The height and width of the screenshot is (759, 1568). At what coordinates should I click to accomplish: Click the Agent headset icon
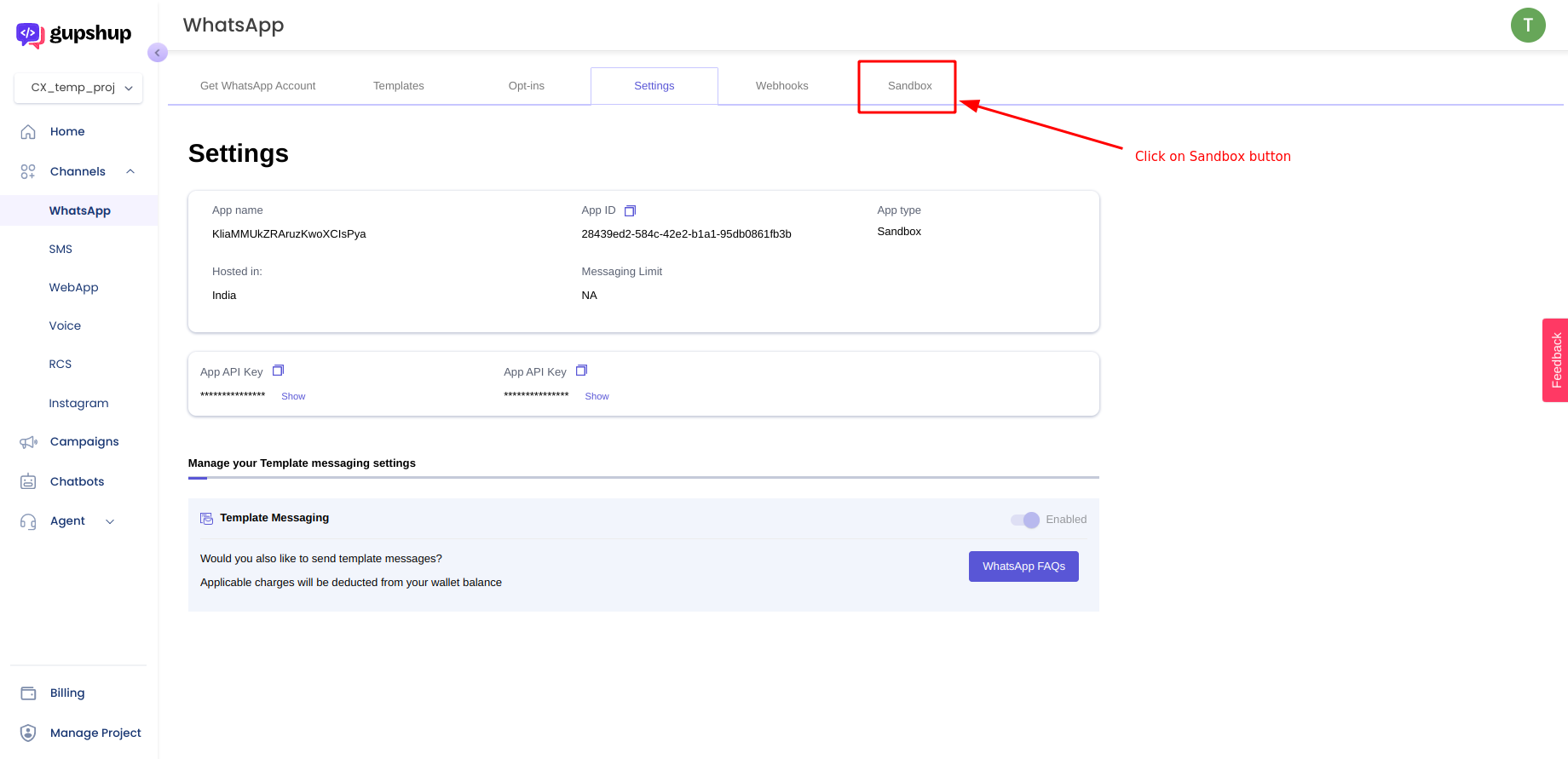(x=28, y=521)
